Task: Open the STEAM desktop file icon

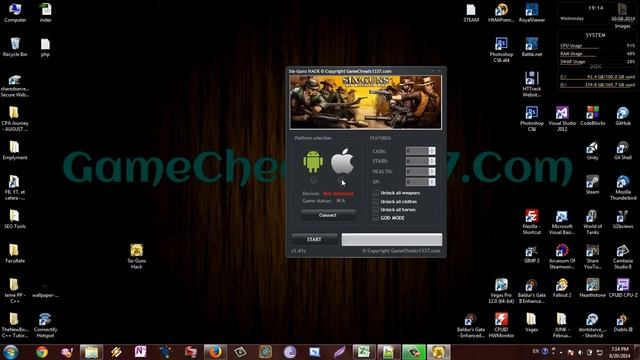Action: click(x=471, y=13)
